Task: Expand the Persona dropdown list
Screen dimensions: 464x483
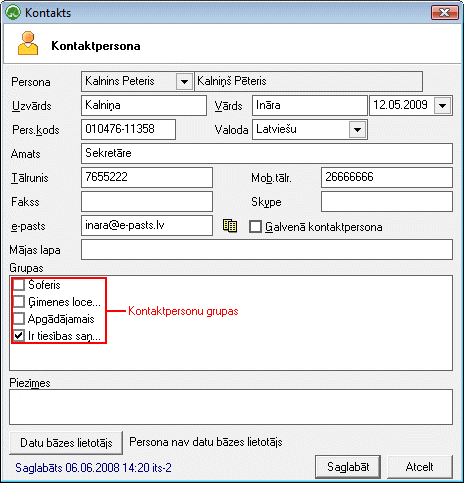Action: [x=184, y=81]
